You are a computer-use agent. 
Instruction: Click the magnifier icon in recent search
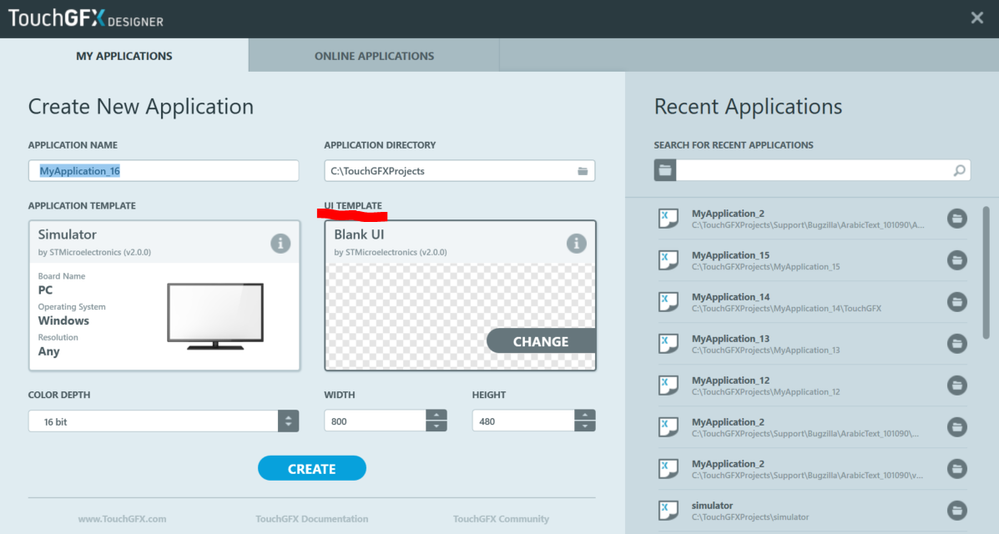point(959,170)
